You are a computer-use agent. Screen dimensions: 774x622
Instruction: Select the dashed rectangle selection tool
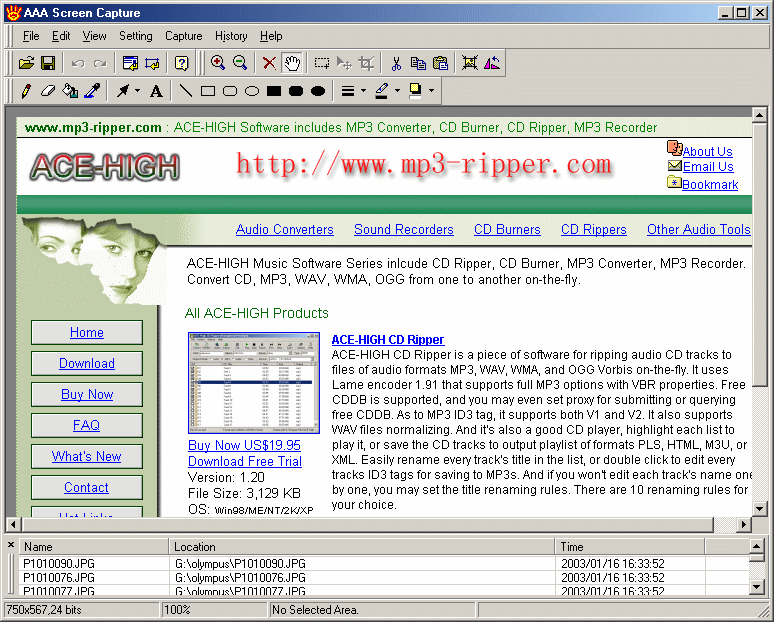tap(322, 63)
